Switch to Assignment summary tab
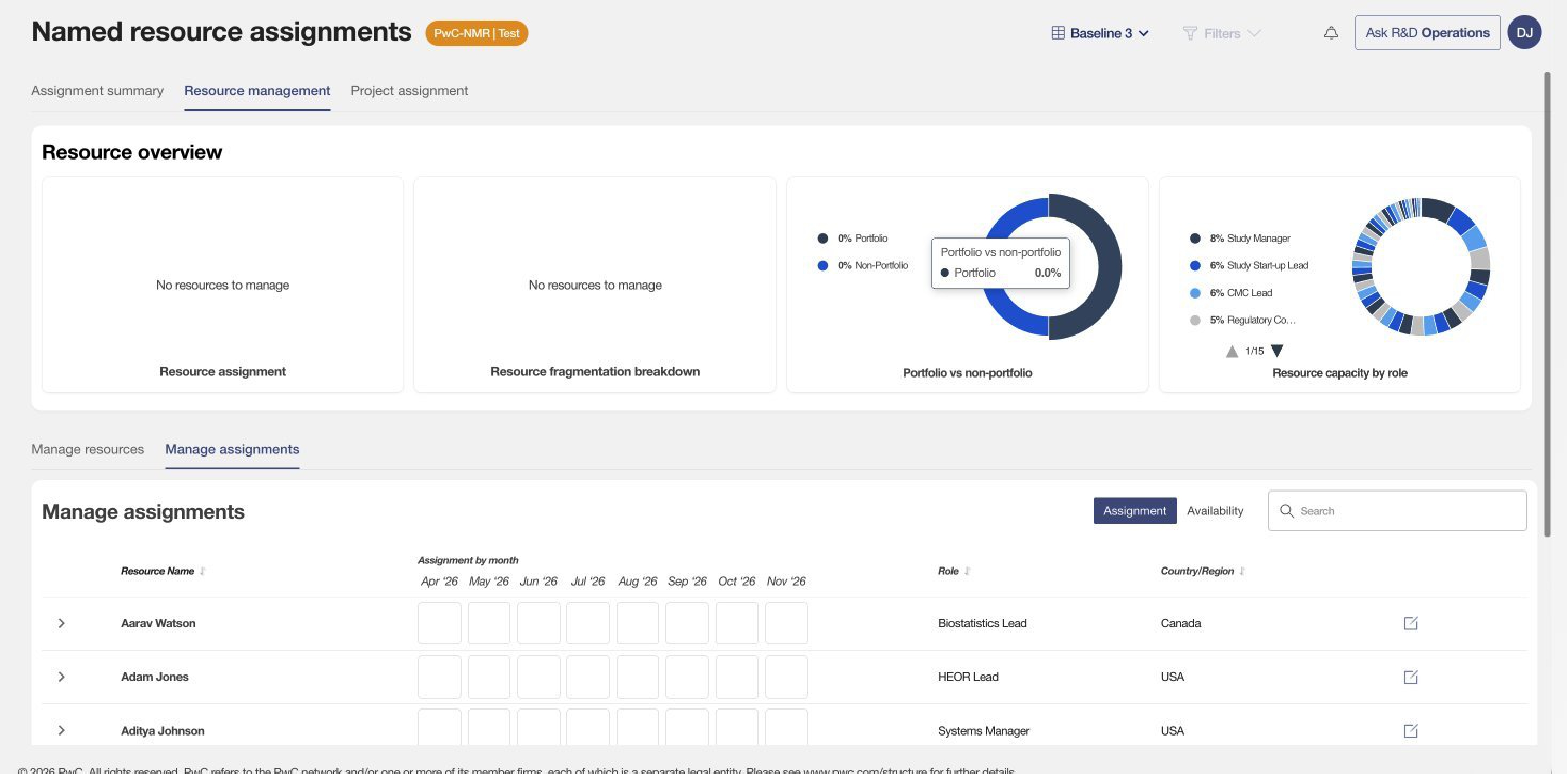The height and width of the screenshot is (774, 1568). click(x=97, y=91)
